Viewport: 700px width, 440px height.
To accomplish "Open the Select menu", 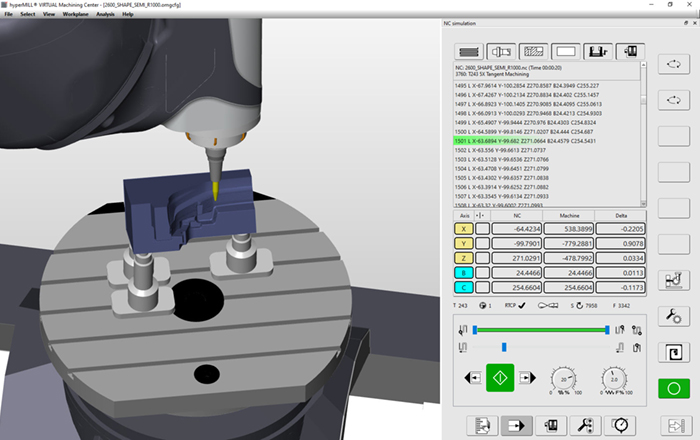I will click(28, 14).
